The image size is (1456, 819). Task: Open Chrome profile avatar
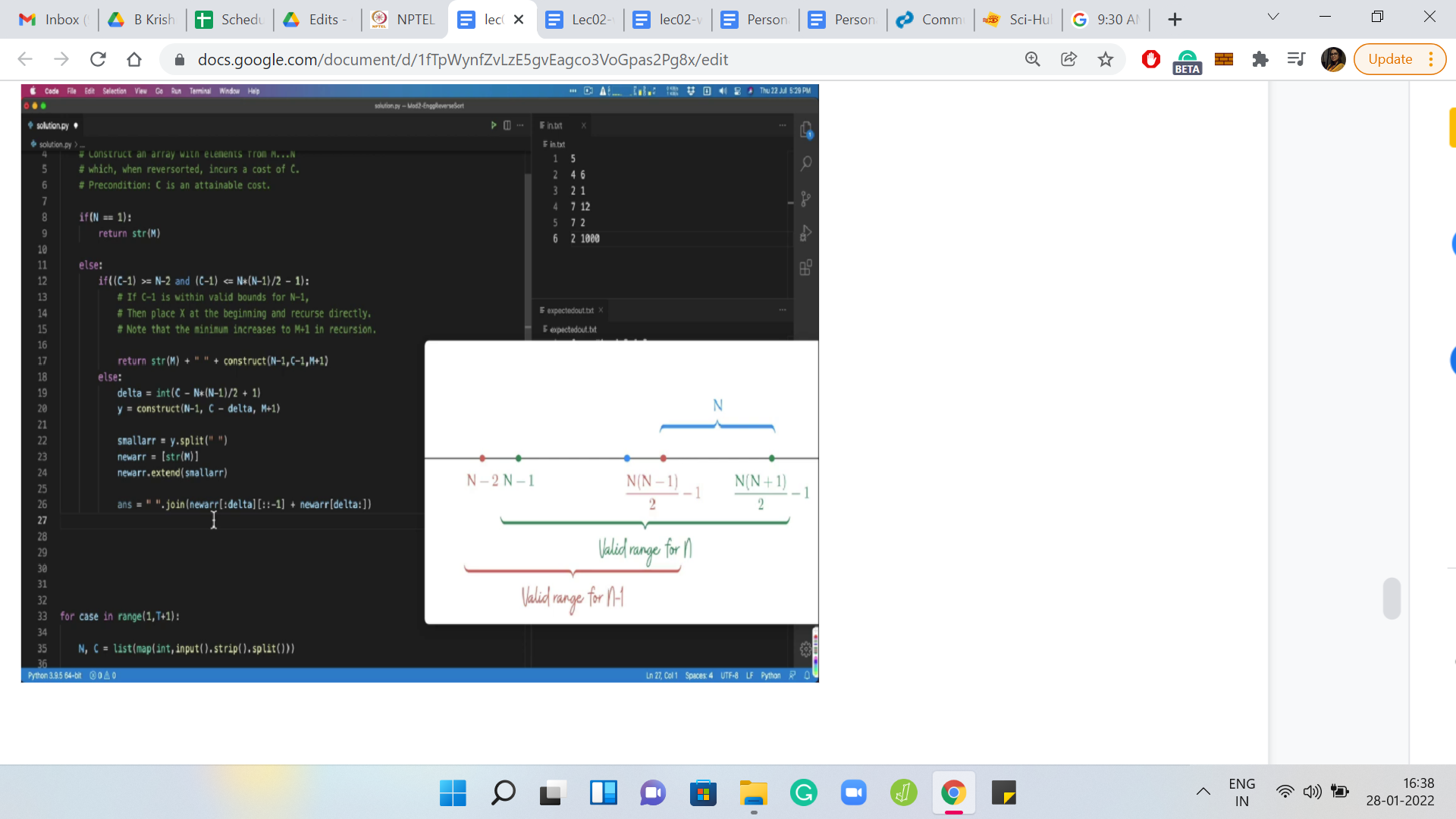(x=1332, y=59)
